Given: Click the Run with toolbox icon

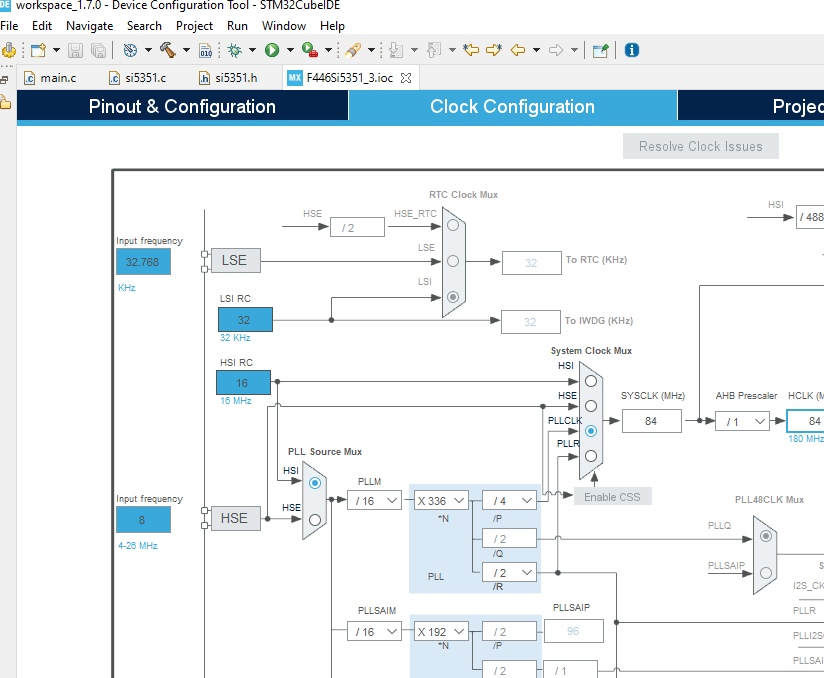Looking at the screenshot, I should (310, 50).
